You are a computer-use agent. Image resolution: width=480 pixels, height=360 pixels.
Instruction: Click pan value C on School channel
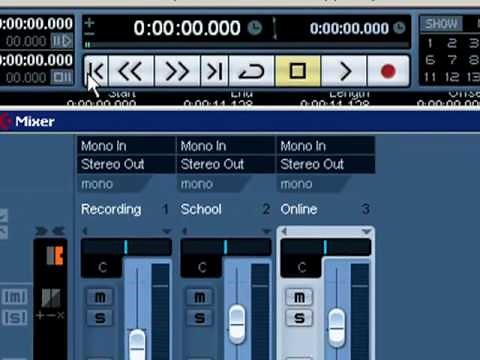click(x=202, y=267)
